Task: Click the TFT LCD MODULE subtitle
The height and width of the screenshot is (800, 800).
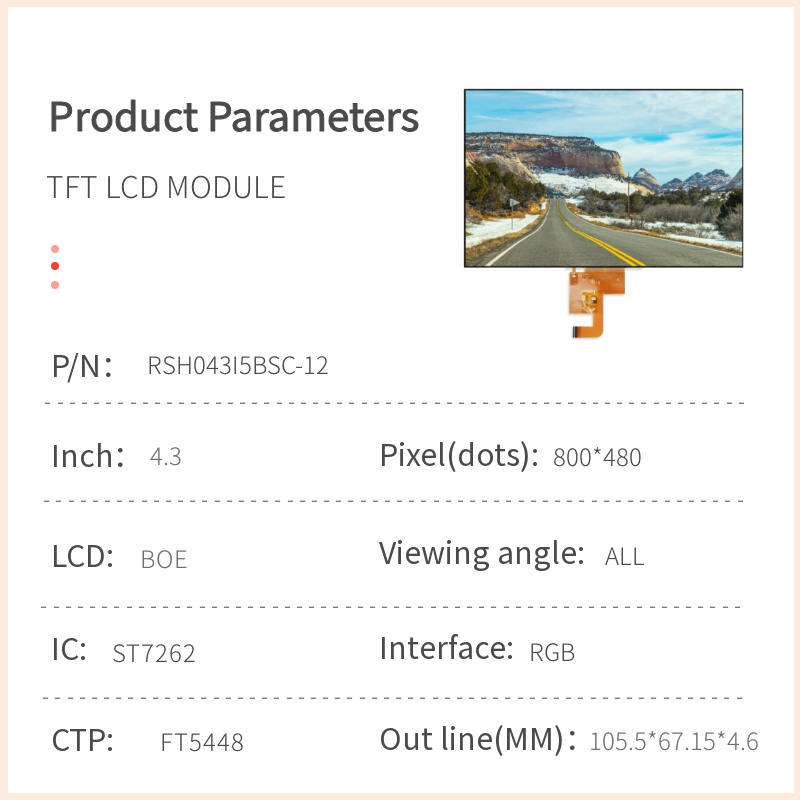Action: point(166,188)
